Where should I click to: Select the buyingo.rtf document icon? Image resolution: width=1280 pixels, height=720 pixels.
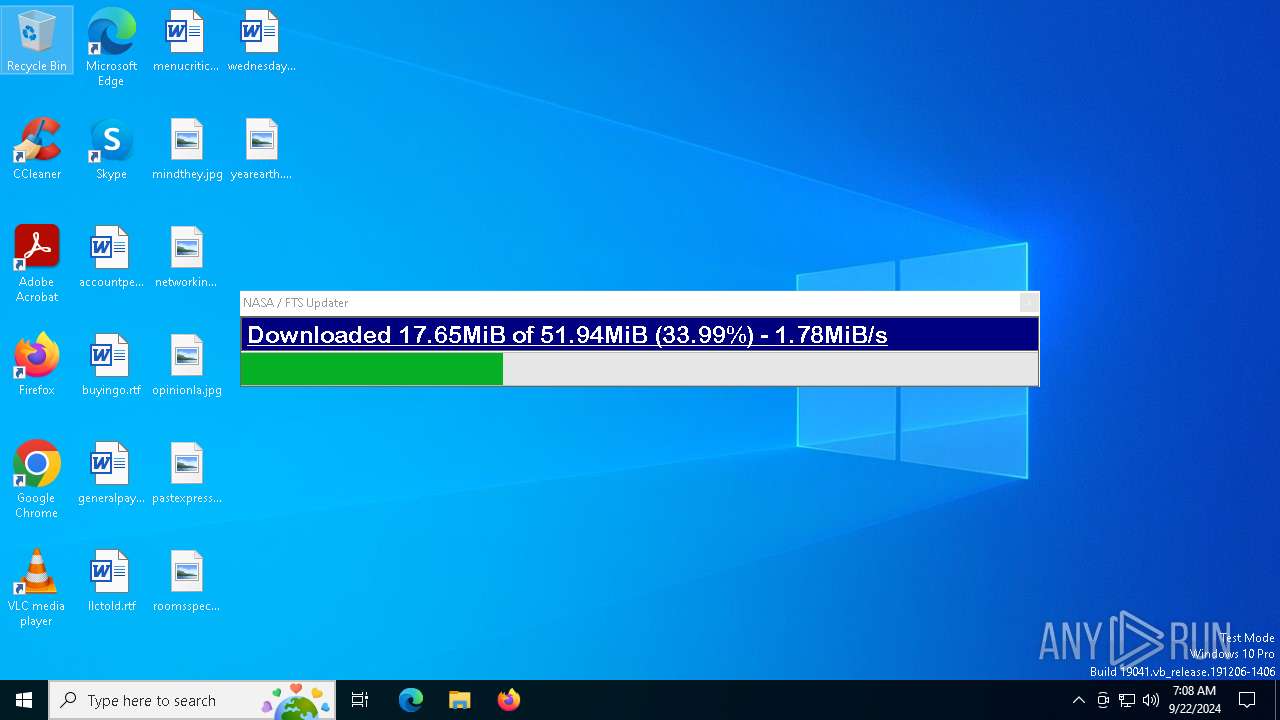tap(111, 364)
